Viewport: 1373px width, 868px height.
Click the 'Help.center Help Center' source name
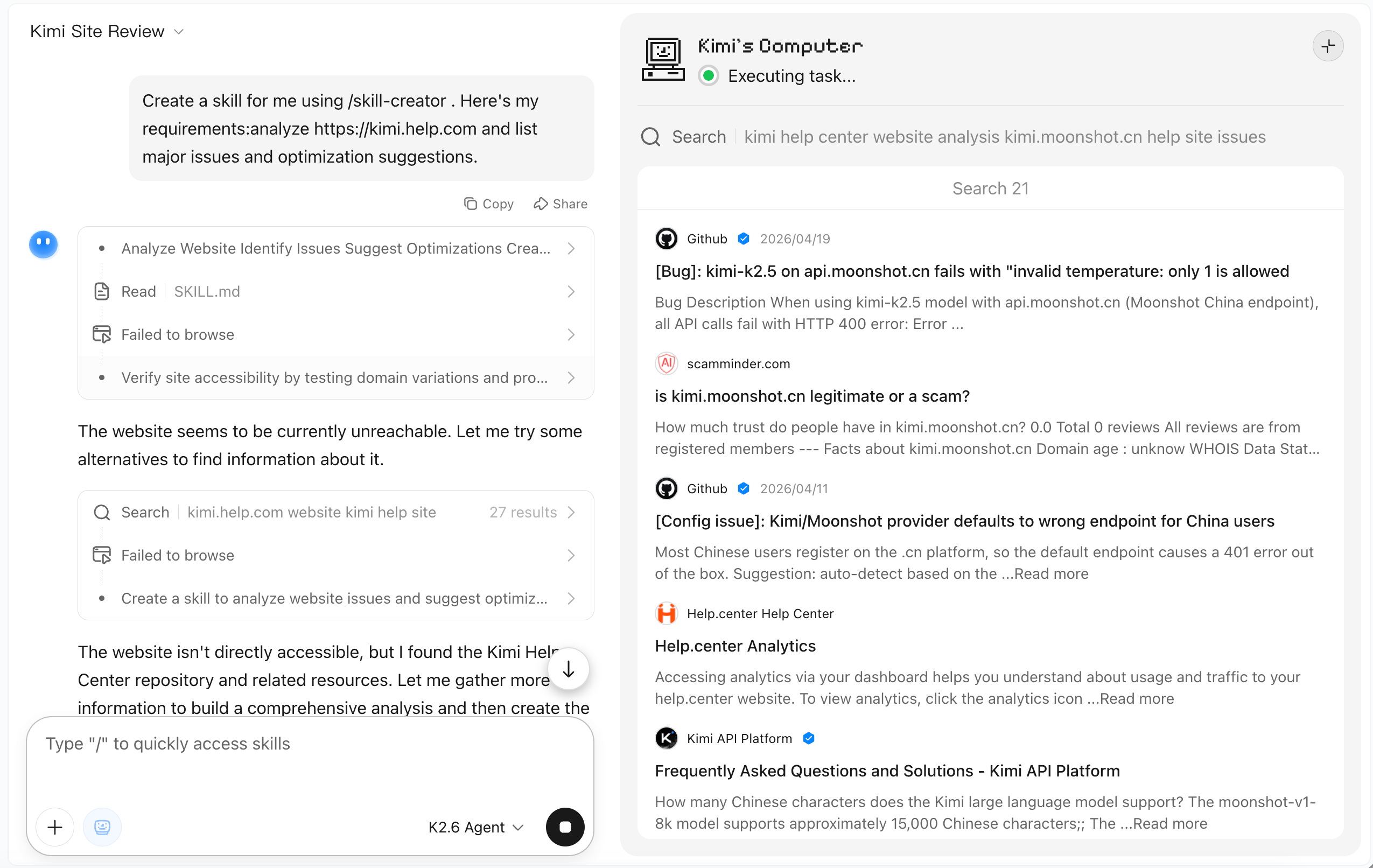pos(760,613)
